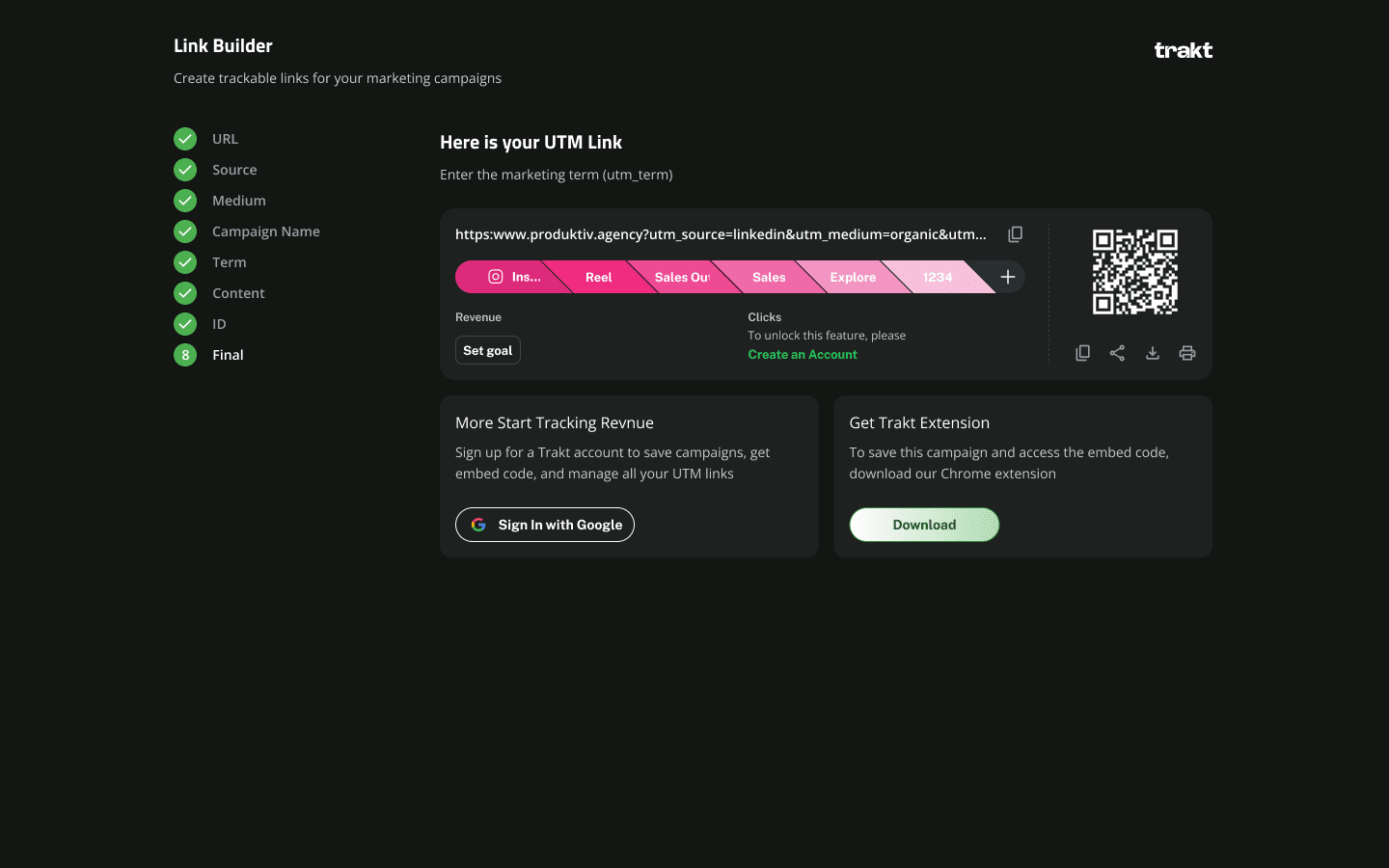Share the QR code via the share icon
The width and height of the screenshot is (1389, 868).
[x=1117, y=353]
